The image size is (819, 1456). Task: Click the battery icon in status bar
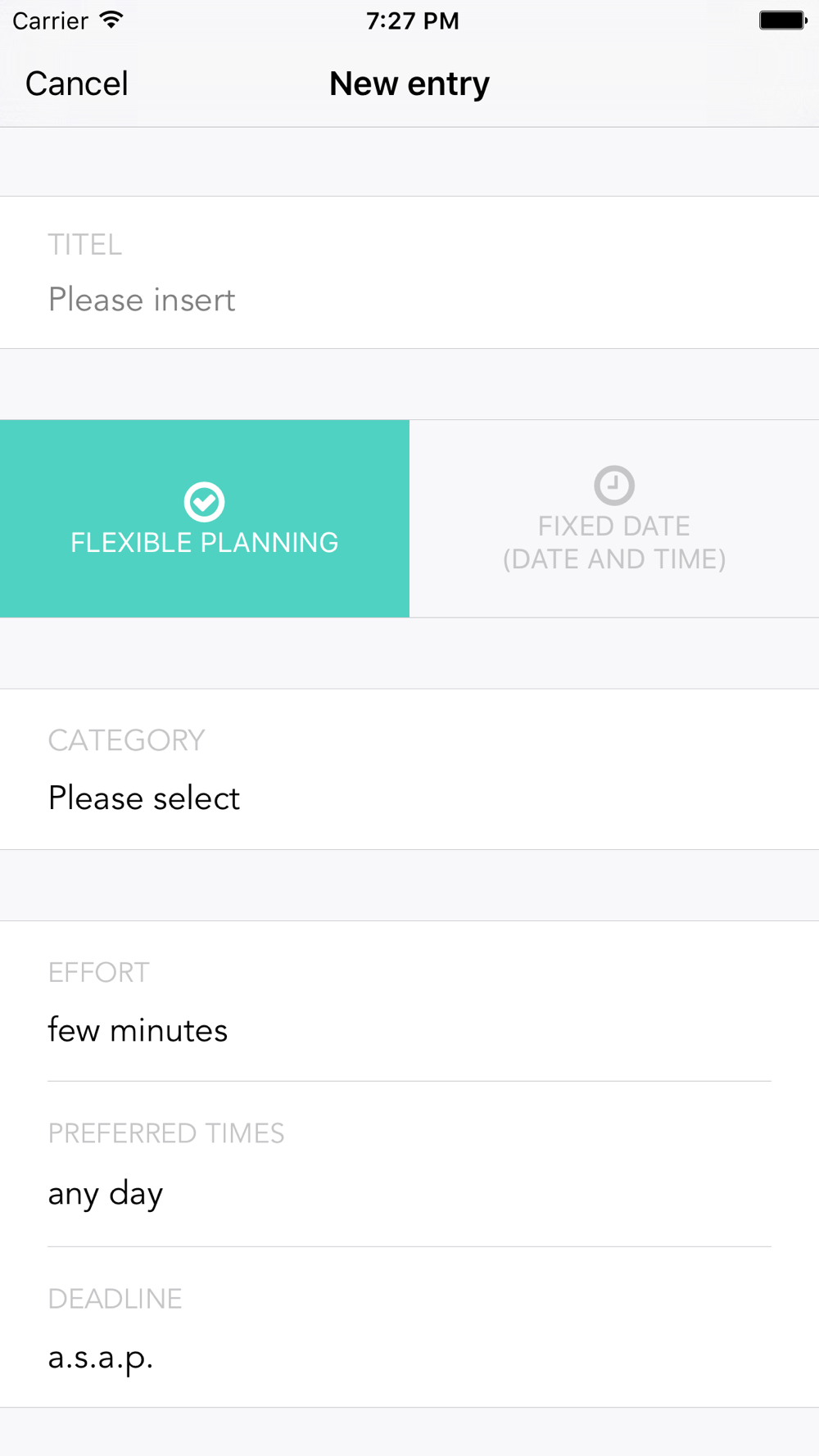click(782, 20)
